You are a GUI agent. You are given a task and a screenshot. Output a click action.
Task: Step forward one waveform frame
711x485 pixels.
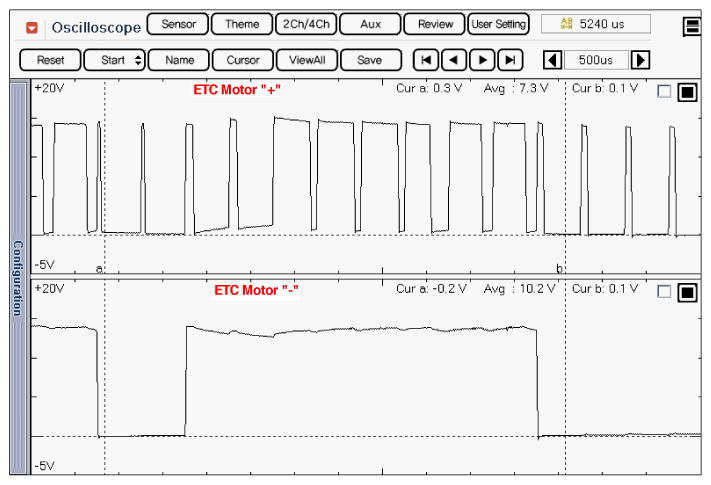click(481, 60)
